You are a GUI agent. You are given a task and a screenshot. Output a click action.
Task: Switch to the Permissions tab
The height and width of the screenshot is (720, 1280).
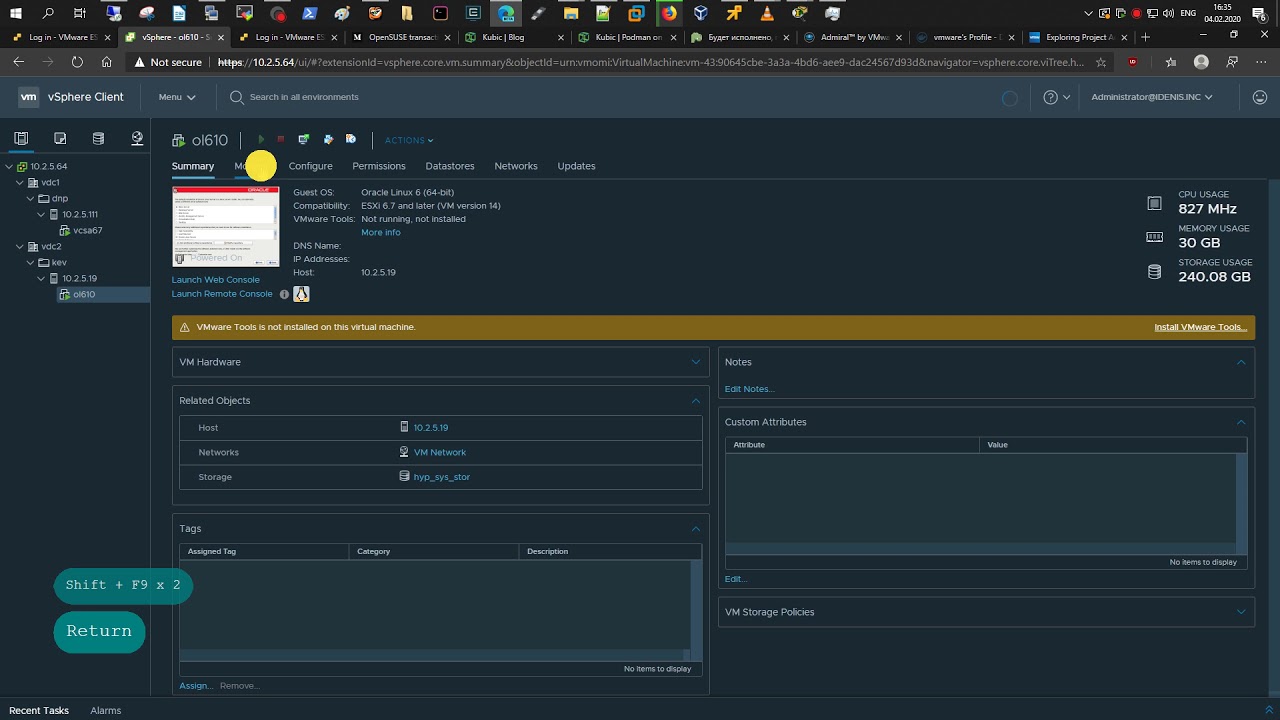[x=379, y=166]
